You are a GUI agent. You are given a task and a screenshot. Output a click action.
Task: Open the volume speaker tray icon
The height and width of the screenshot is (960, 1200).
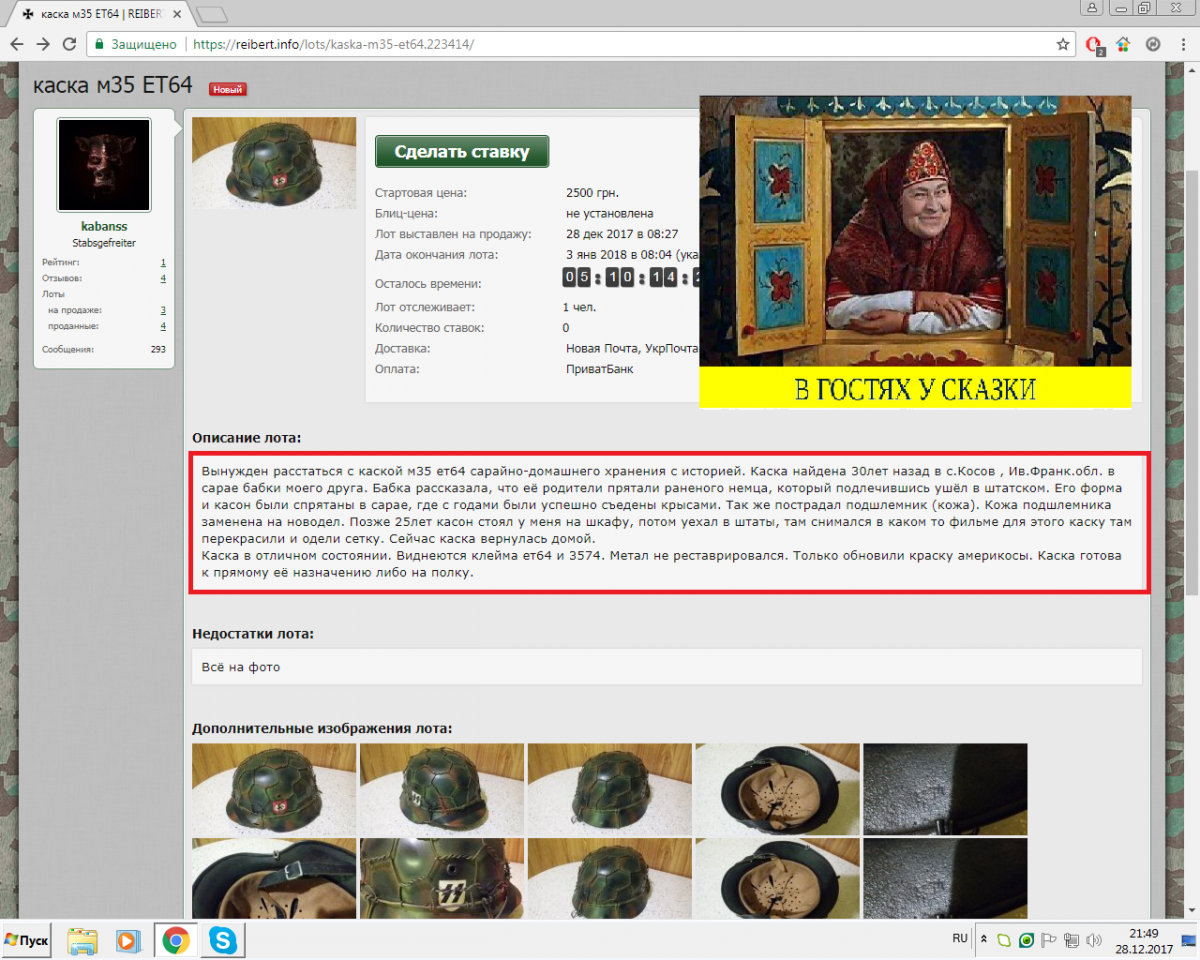click(1094, 941)
